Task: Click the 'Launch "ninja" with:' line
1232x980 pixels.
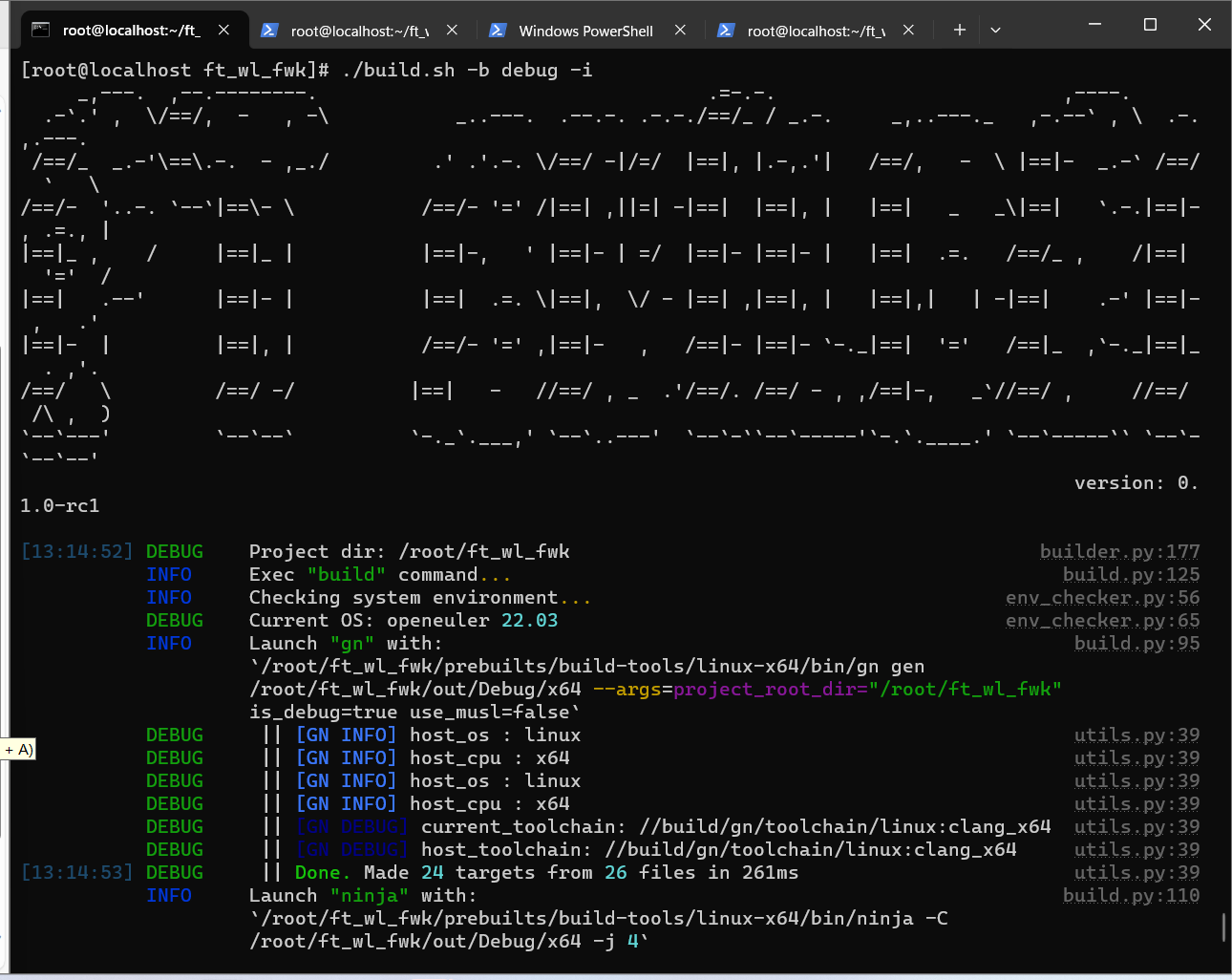Action: 363,895
